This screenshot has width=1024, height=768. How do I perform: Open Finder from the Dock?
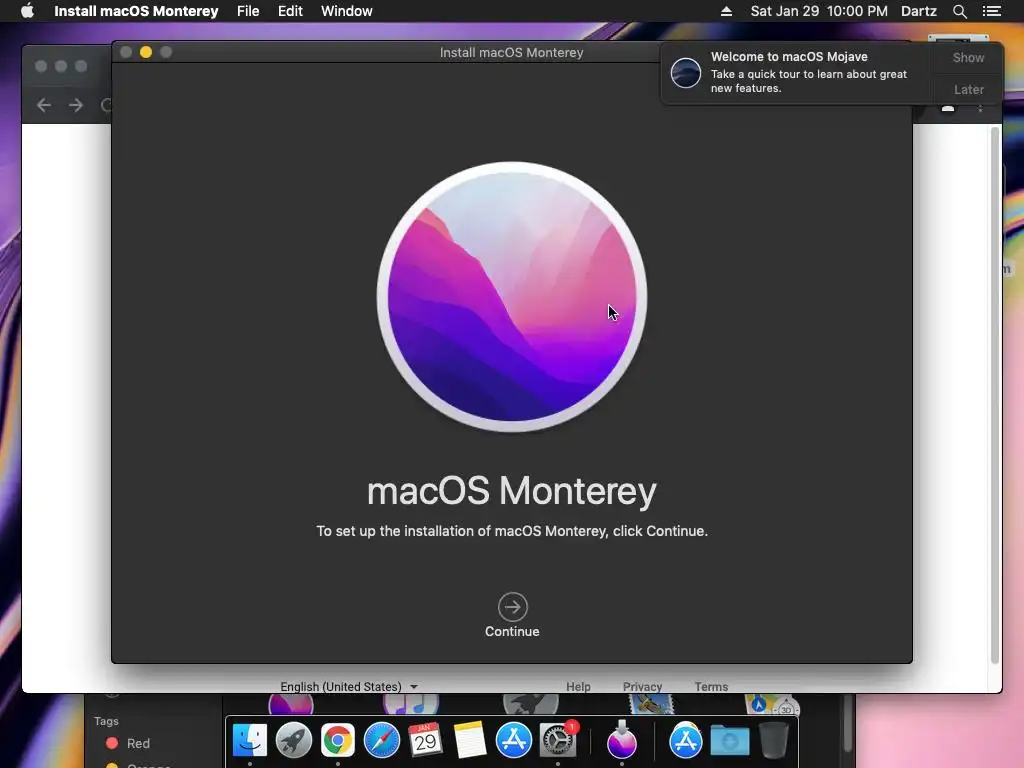[x=250, y=740]
